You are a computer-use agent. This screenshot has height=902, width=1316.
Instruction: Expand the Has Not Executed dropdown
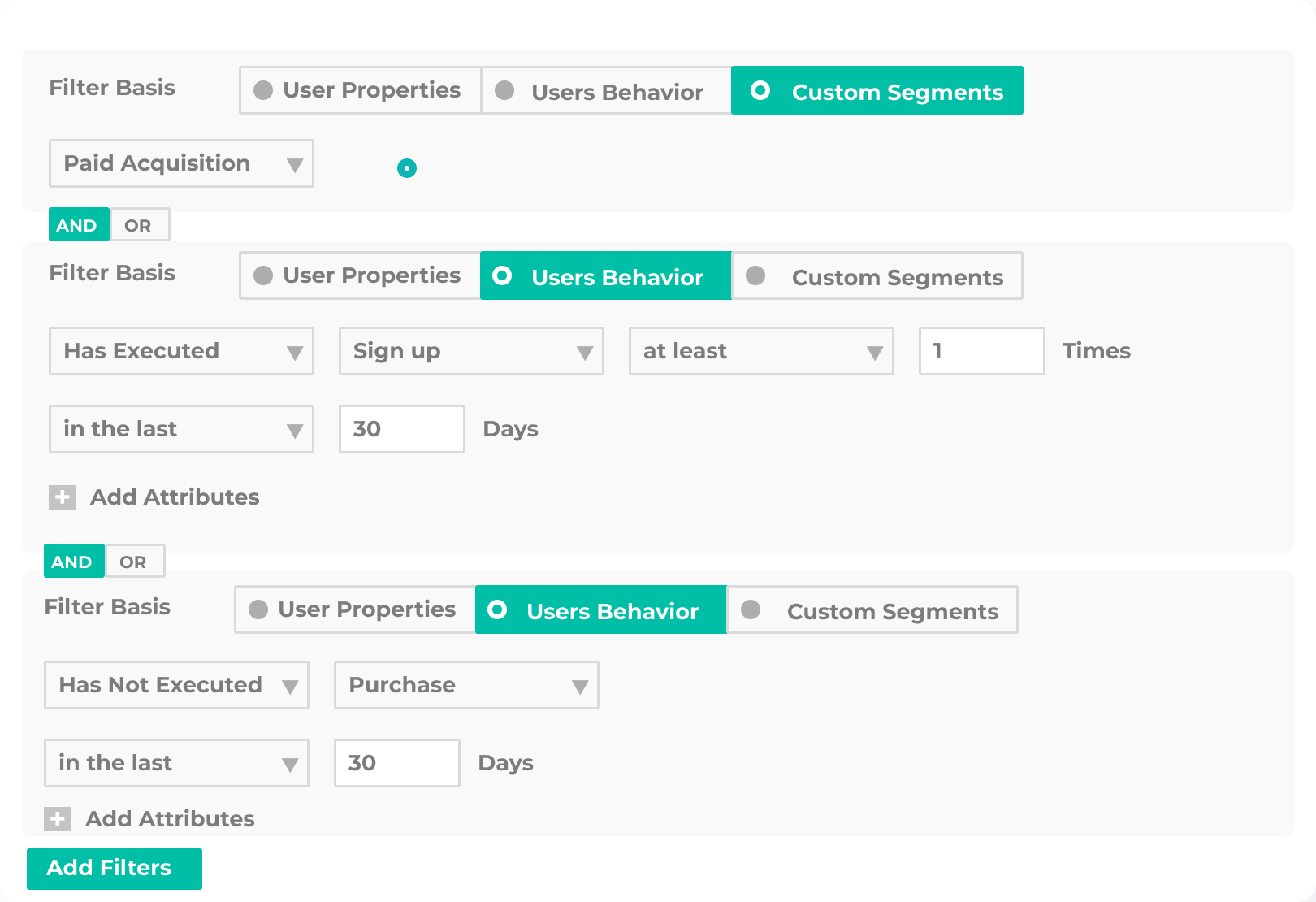176,685
